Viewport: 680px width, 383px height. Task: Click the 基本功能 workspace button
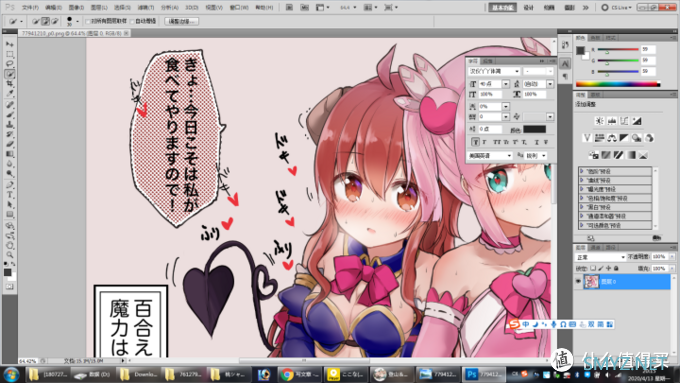pyautogui.click(x=503, y=7)
